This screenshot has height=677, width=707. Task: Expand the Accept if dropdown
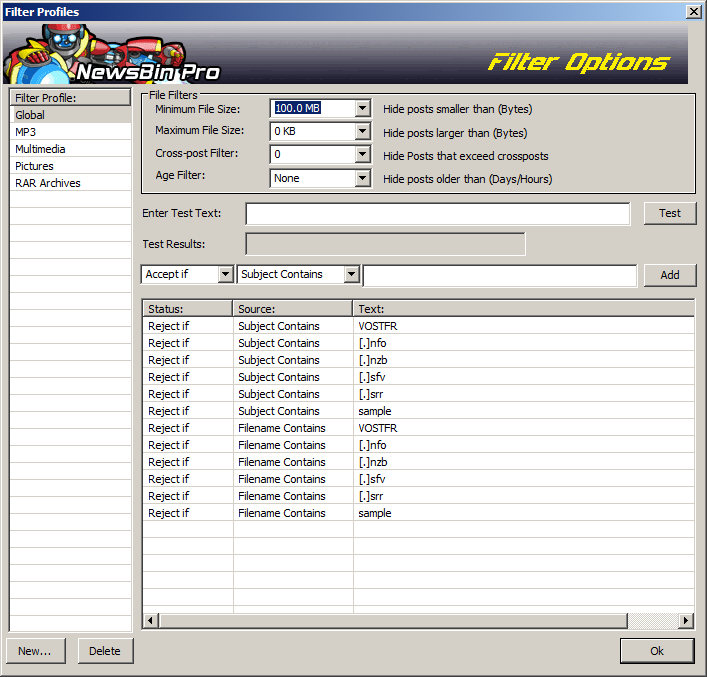point(225,274)
